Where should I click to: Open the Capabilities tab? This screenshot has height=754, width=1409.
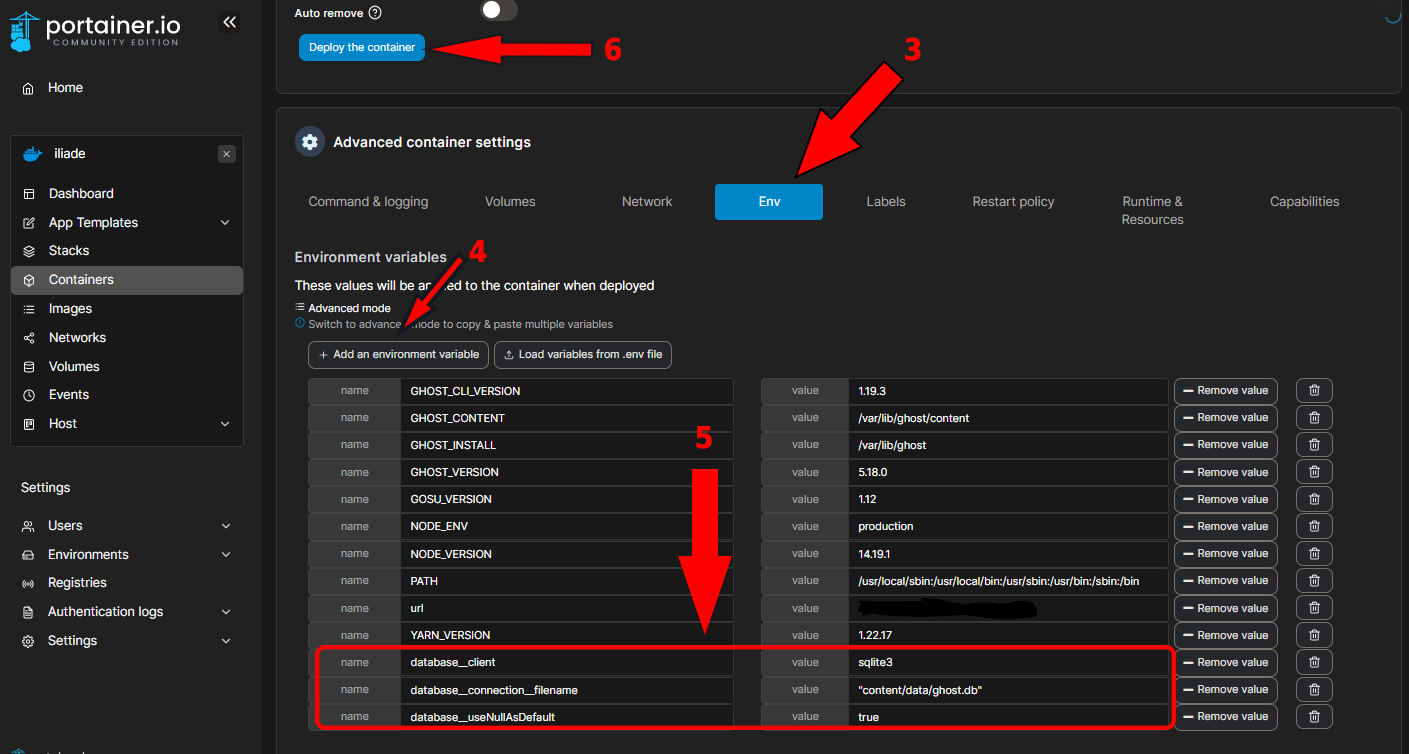click(1304, 202)
